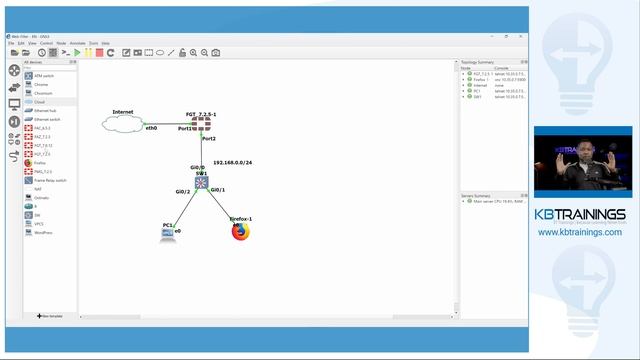Select Chrome in device list
The image size is (640, 360).
[x=50, y=84]
